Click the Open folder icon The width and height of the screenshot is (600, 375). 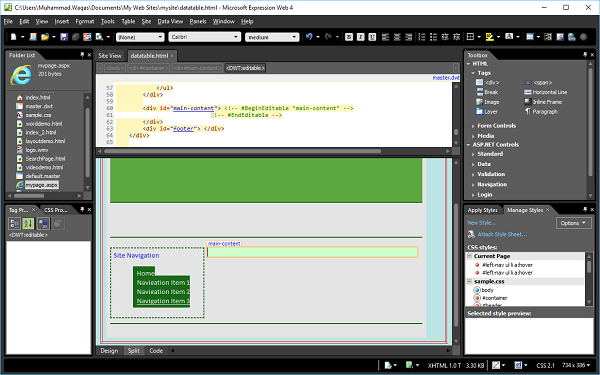(45, 37)
